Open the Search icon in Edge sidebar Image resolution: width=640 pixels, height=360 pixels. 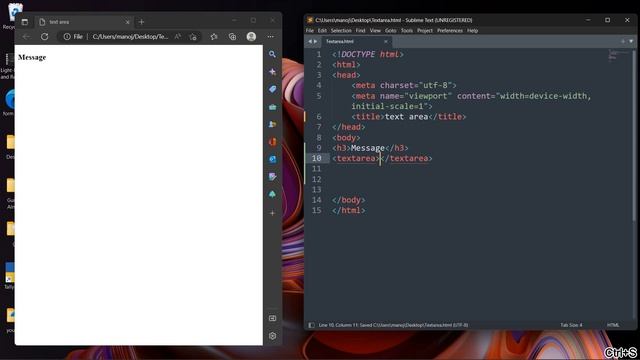click(272, 54)
